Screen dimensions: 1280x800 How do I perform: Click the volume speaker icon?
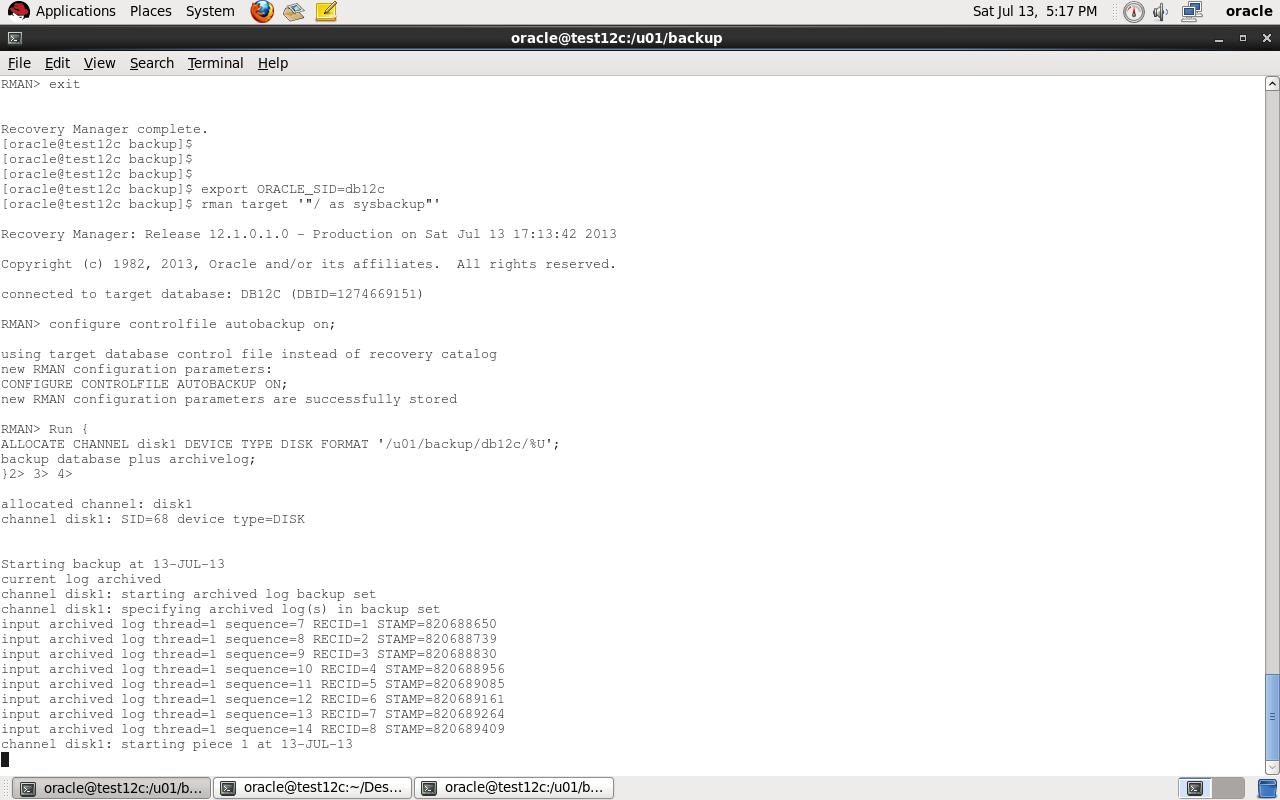1161,12
